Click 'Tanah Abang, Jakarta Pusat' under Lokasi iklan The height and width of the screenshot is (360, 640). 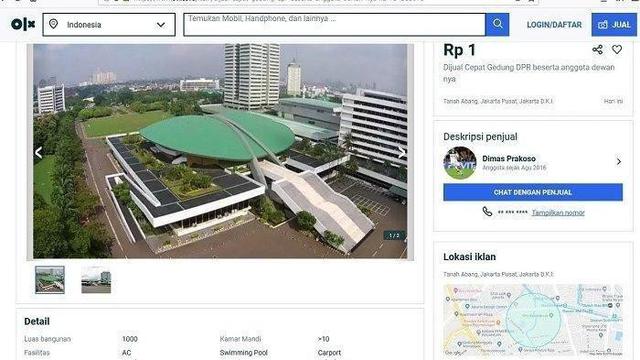coord(498,274)
